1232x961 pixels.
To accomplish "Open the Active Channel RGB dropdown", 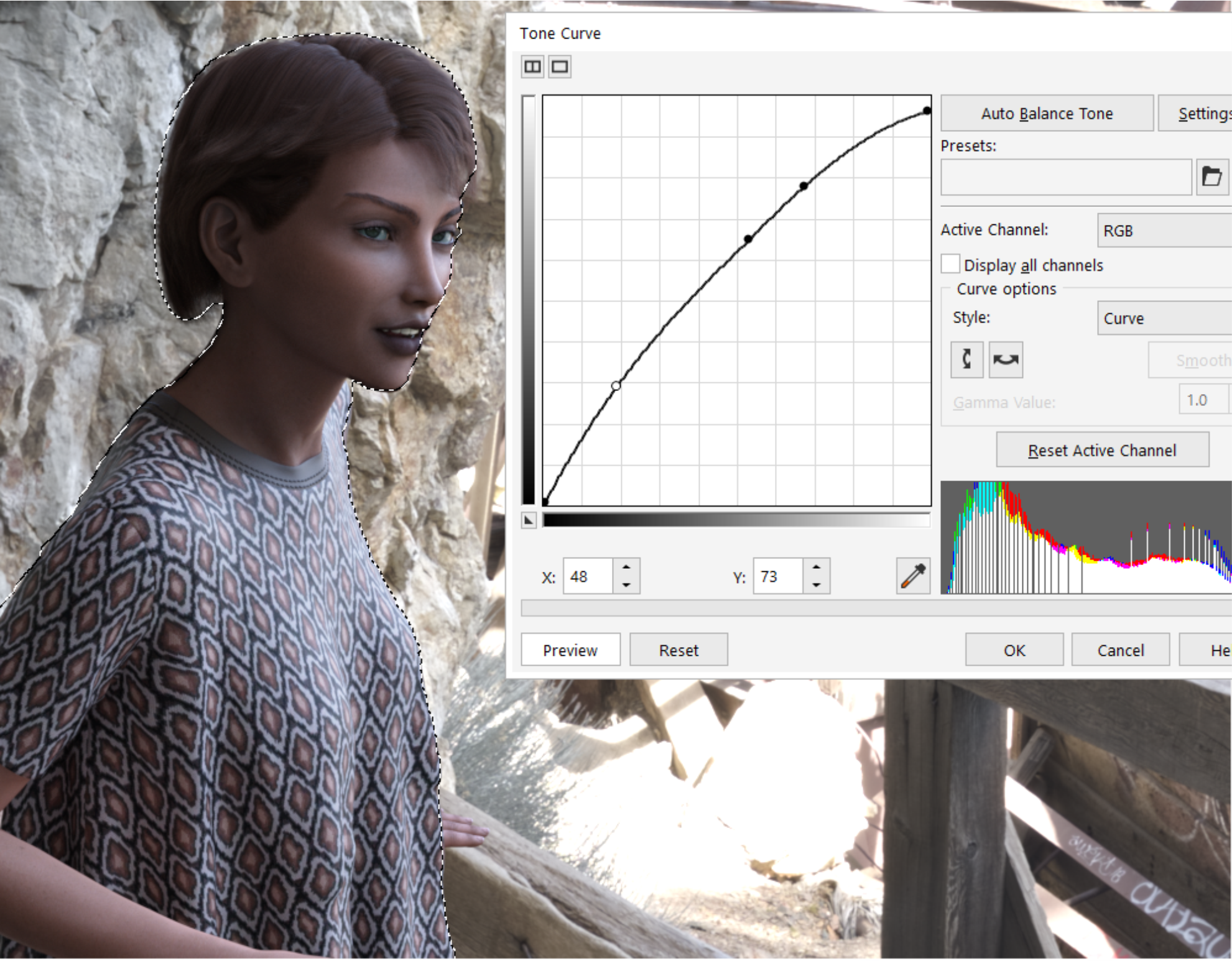I will click(x=1163, y=231).
